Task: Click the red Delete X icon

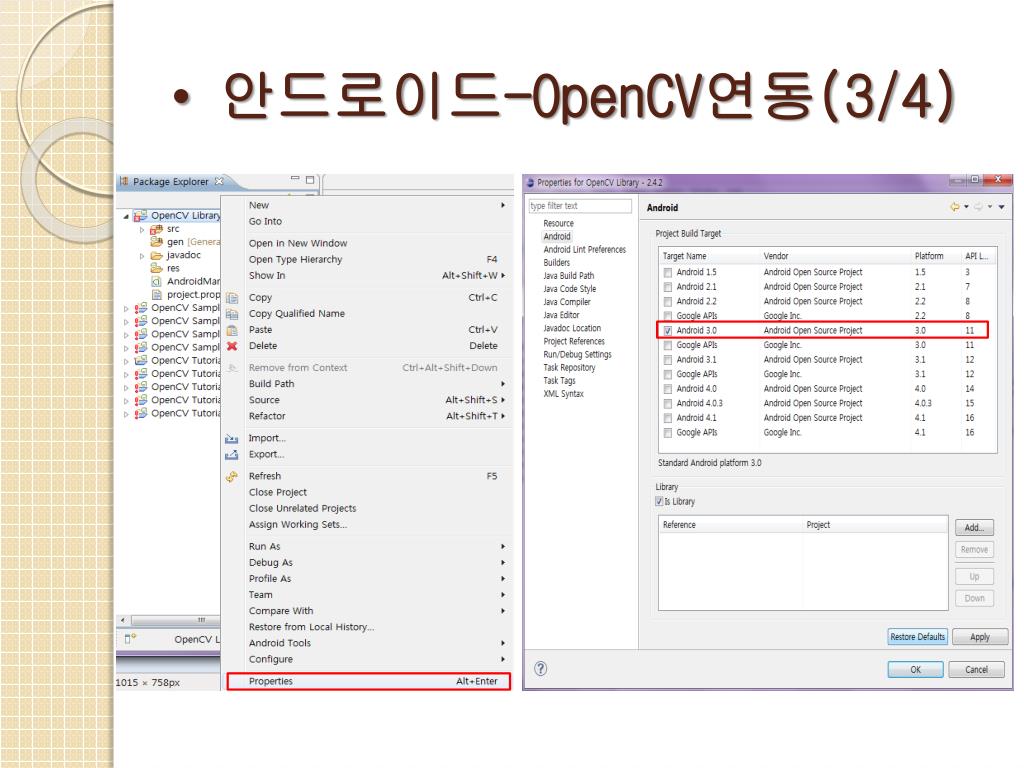Action: tap(232, 346)
